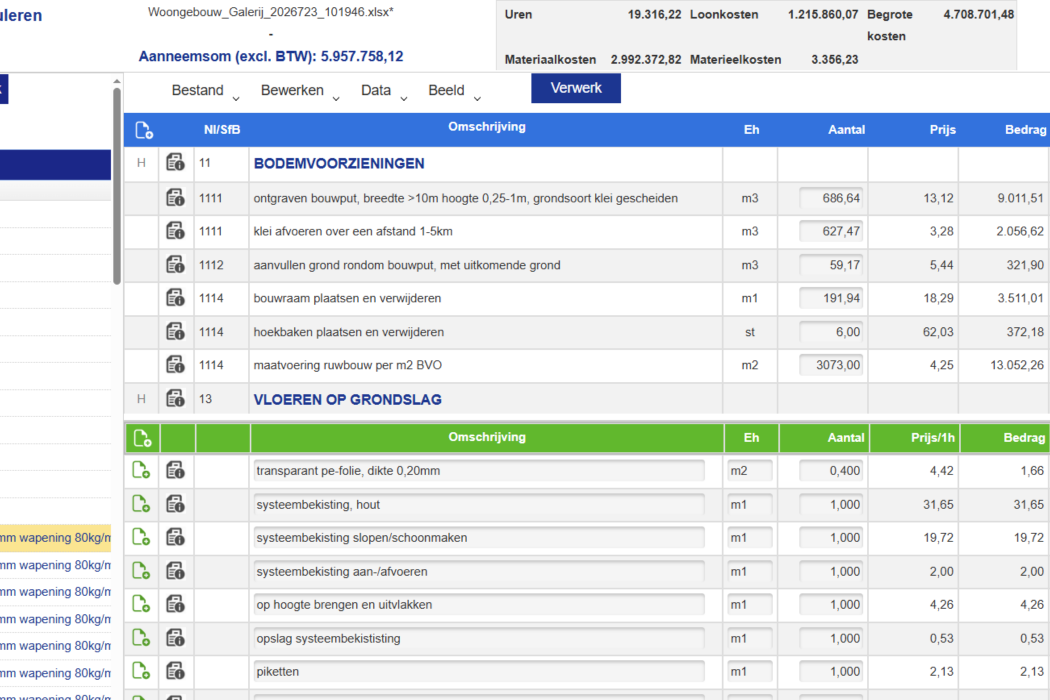Select the highlighted wapening 80kg sidebar item
The image size is (1050, 700).
pyautogui.click(x=56, y=538)
